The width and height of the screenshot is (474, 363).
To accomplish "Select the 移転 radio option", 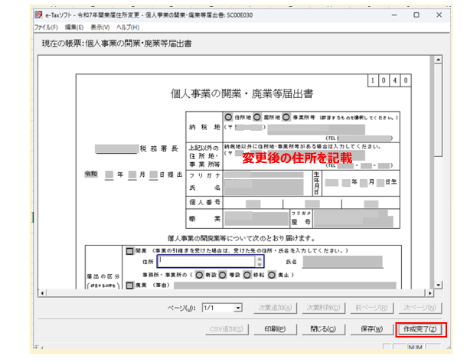I will click(247, 275).
